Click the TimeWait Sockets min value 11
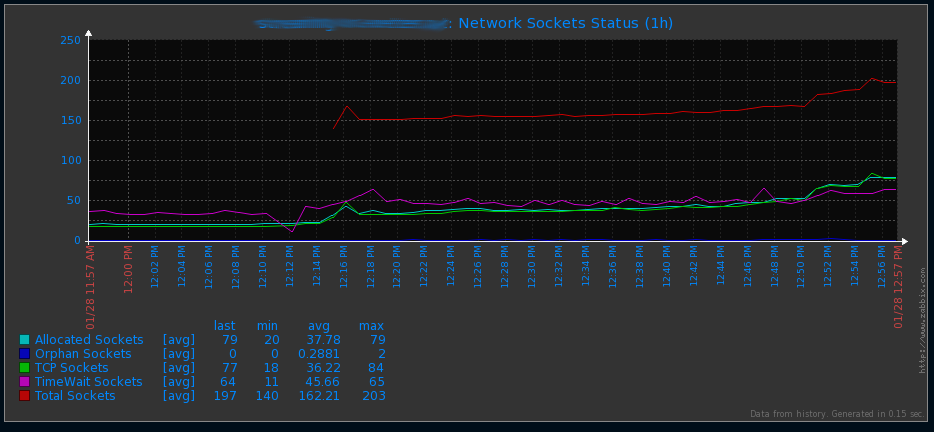Viewport: 934px width, 432px height. click(x=271, y=382)
